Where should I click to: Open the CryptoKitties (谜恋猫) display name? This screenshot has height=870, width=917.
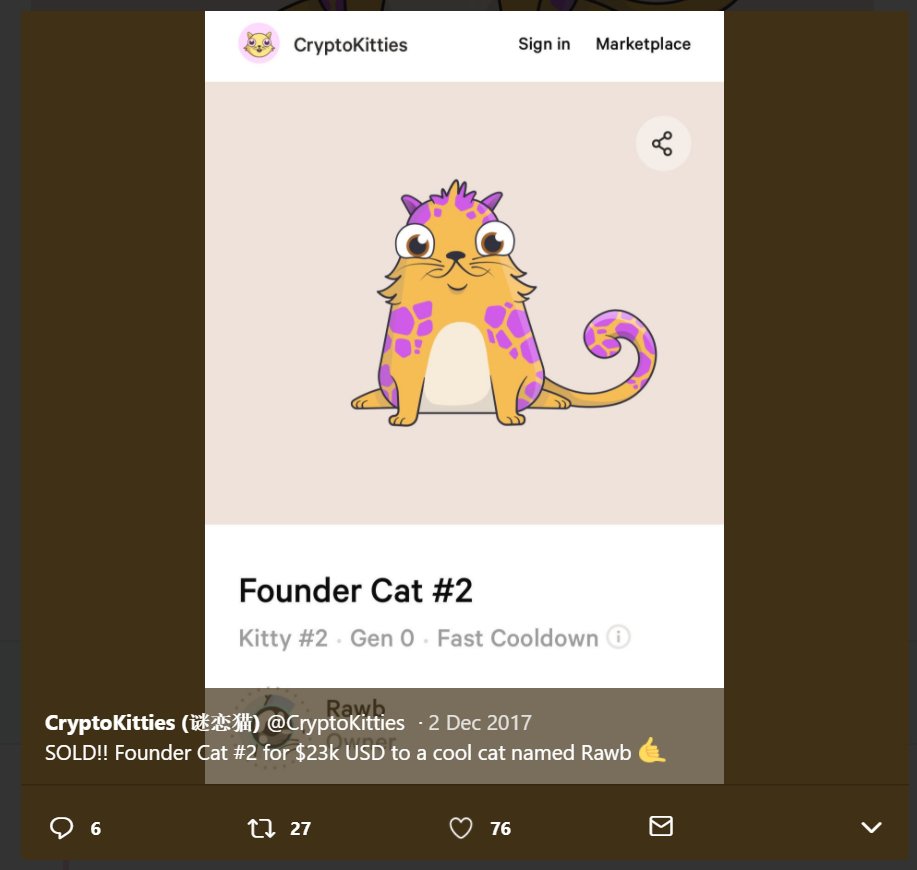point(152,723)
